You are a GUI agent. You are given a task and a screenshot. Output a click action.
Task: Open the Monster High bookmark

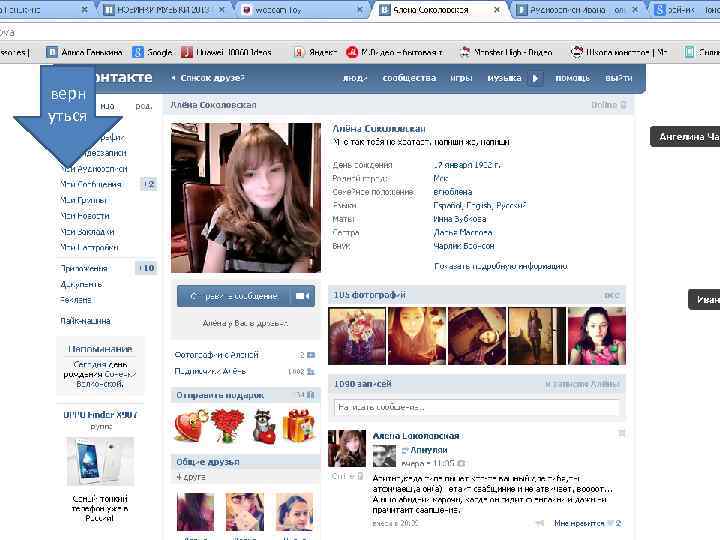pyautogui.click(x=507, y=52)
